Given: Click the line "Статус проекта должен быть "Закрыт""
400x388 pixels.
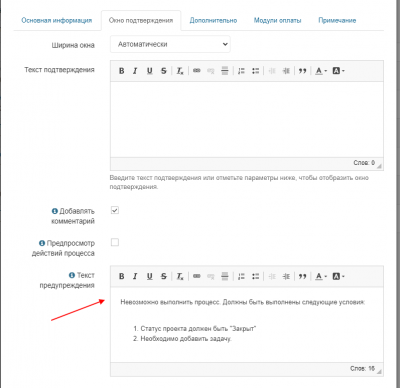Looking at the screenshot, I should [198, 329].
